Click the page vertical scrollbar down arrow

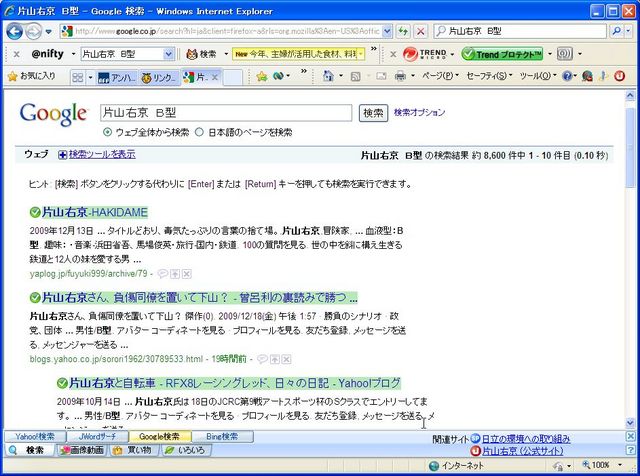pos(630,423)
